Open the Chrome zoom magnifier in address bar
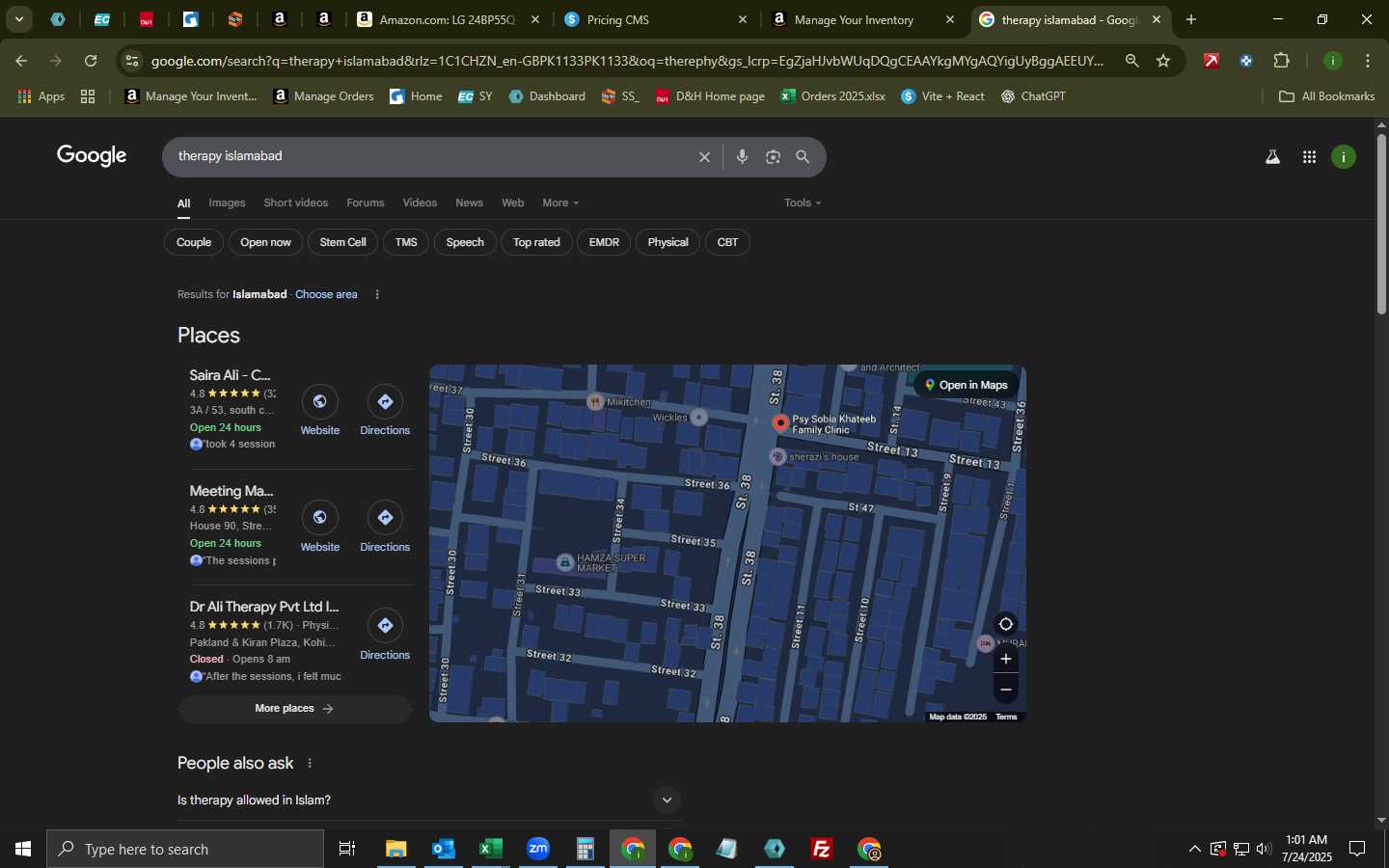This screenshot has height=868, width=1389. (1131, 61)
